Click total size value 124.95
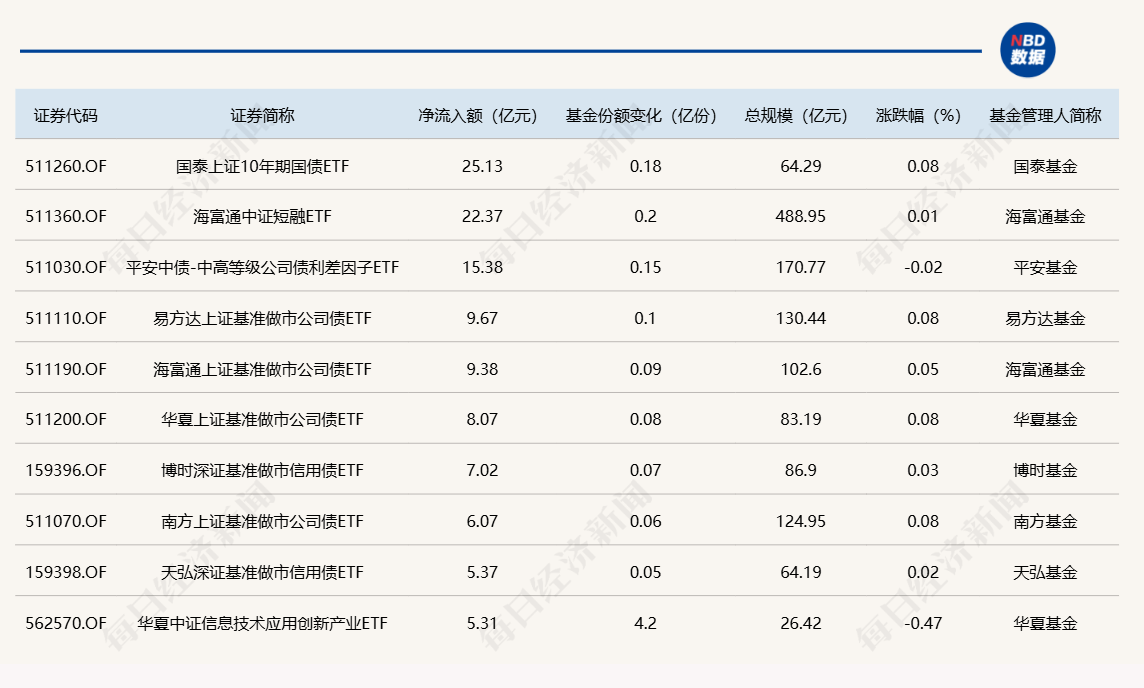The width and height of the screenshot is (1144, 688). coord(800,522)
